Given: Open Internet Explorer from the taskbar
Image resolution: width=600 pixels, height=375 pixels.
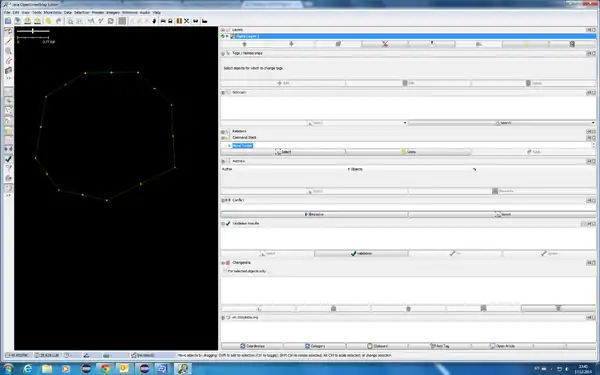Looking at the screenshot, I should (28, 368).
